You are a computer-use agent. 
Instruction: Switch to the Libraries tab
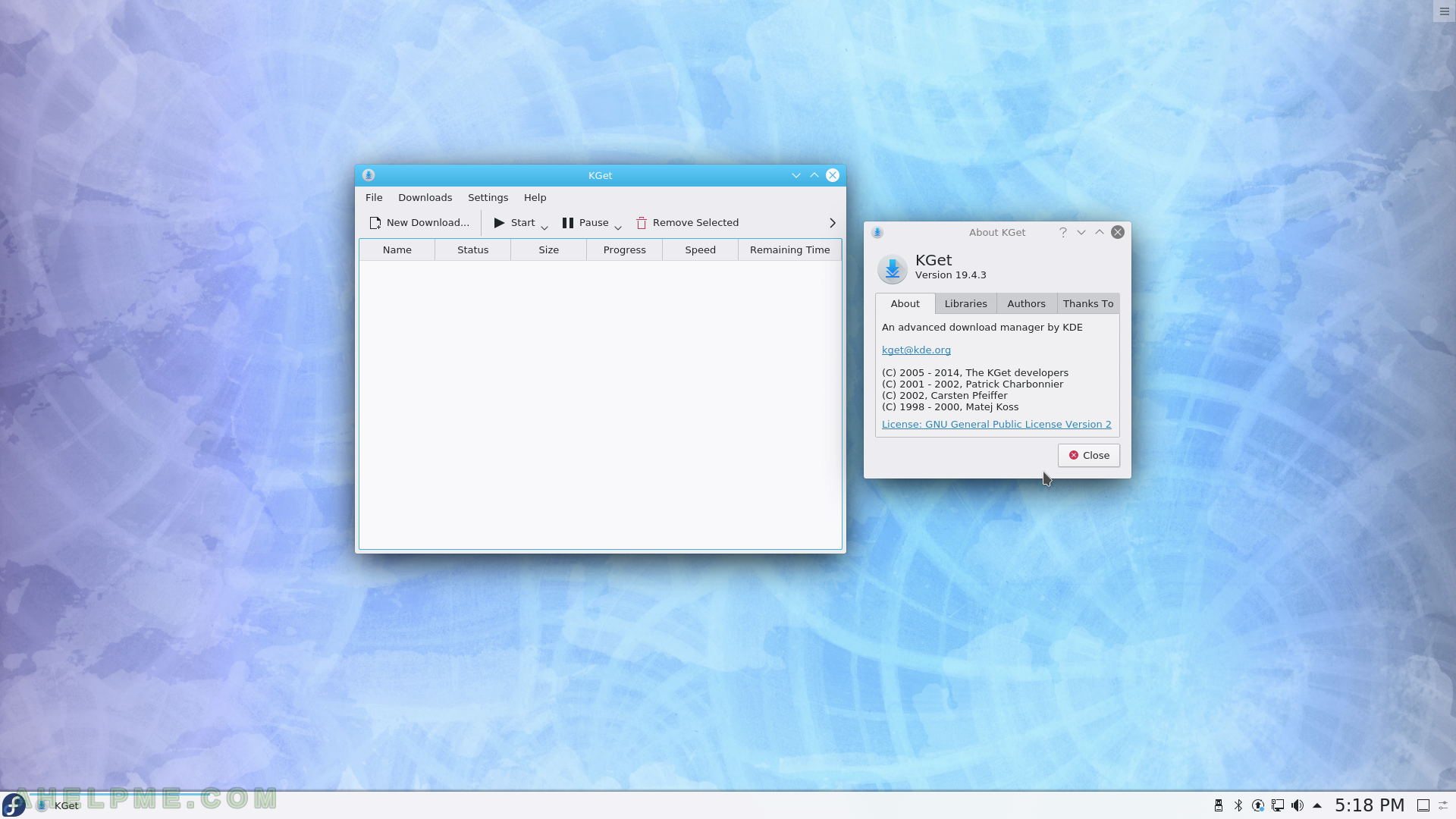click(x=966, y=303)
